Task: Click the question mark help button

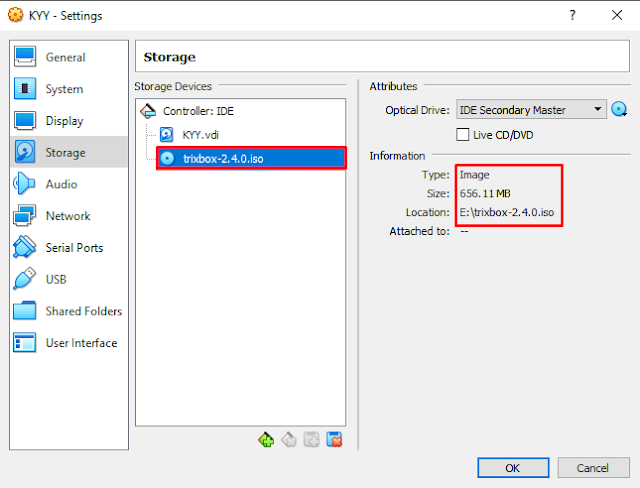Action: click(x=572, y=16)
